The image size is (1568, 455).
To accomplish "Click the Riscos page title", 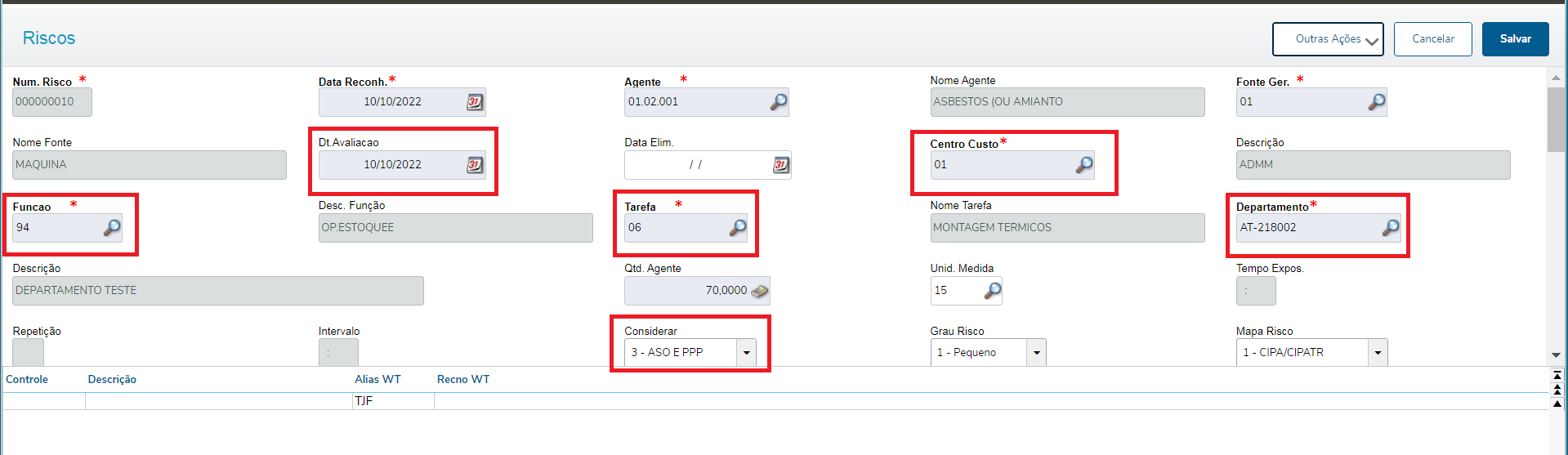I will tap(49, 38).
